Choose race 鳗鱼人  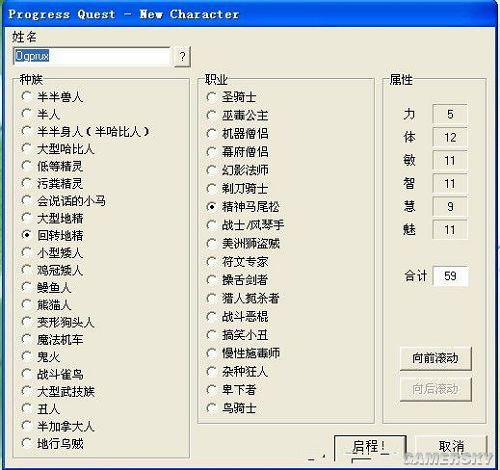pyautogui.click(x=46, y=288)
